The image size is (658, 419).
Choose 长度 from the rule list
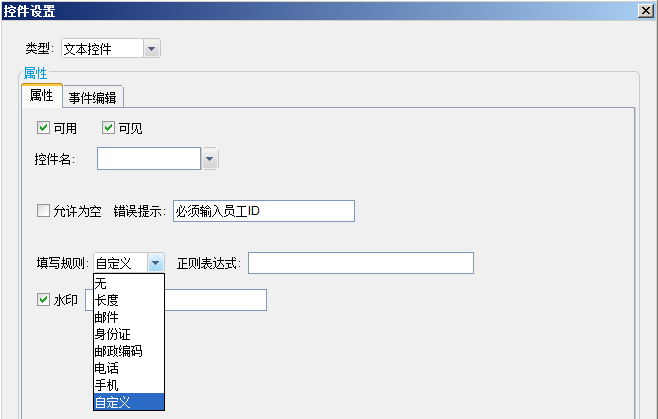coord(129,300)
